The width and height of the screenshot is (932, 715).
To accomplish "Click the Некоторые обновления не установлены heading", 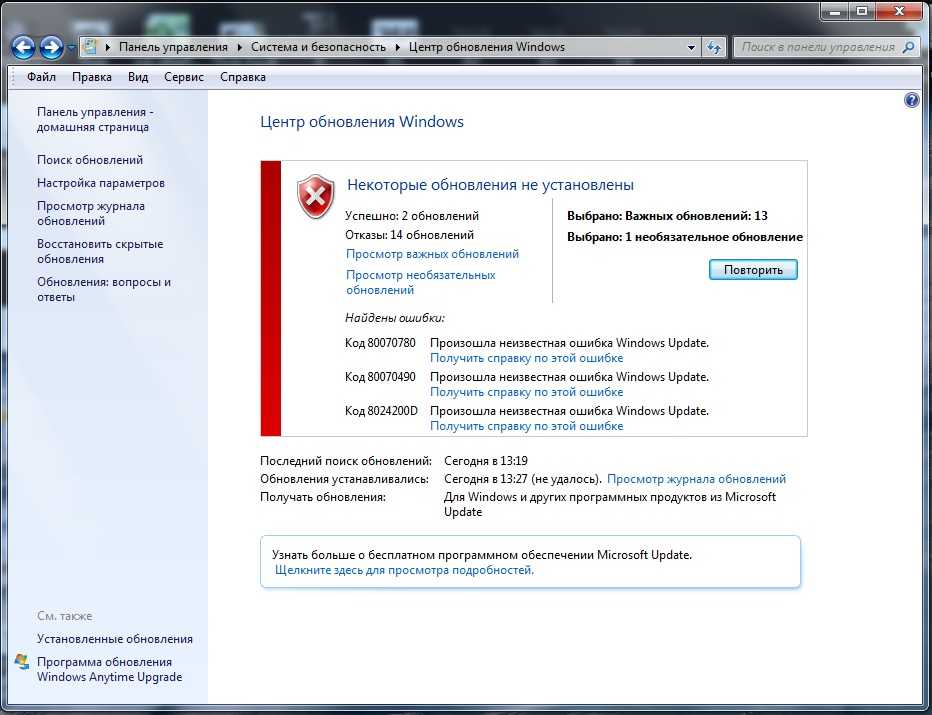I will pos(490,185).
